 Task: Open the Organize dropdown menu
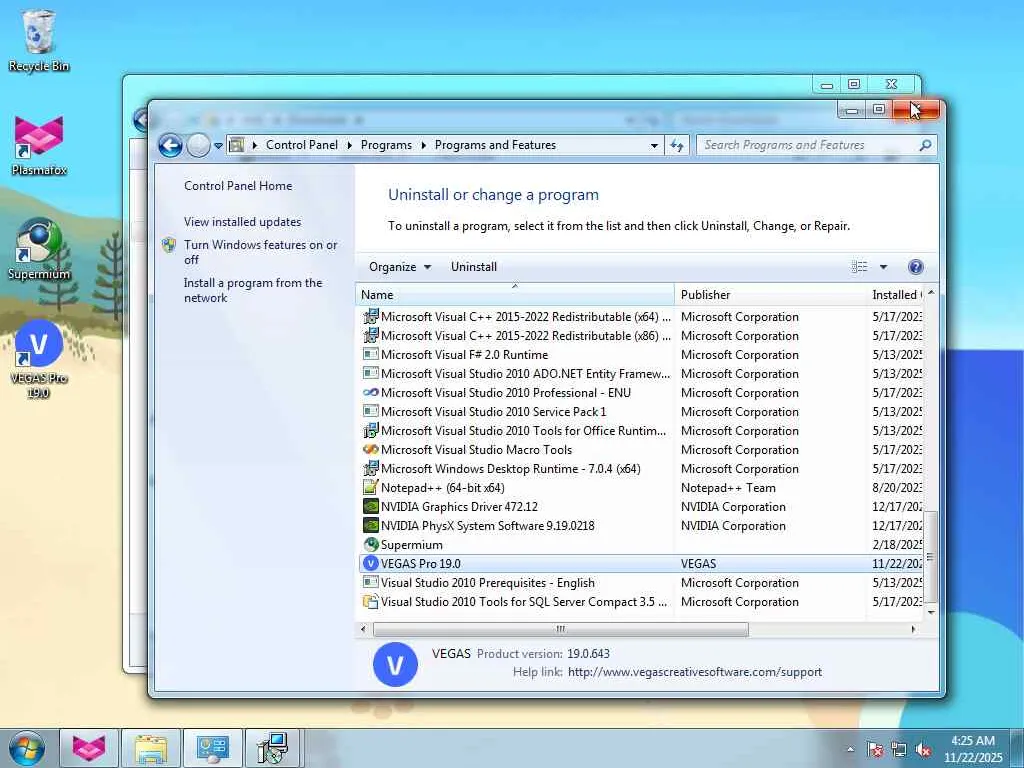(400, 266)
